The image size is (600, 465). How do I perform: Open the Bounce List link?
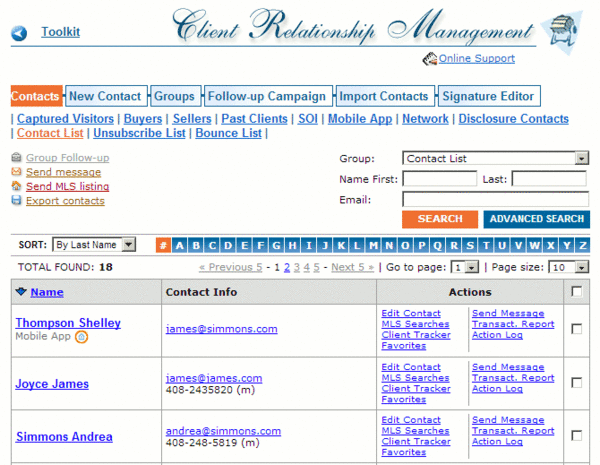228,133
